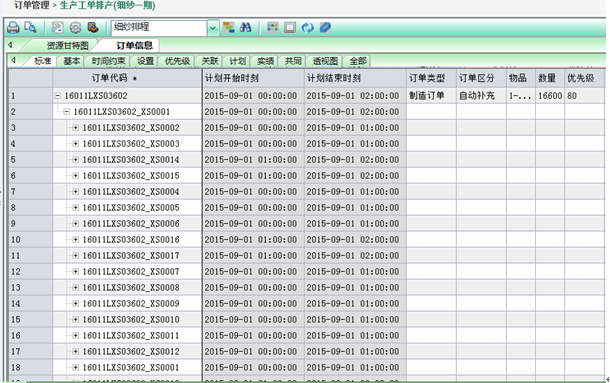Open the 时间约束 sub-tab
Viewport: 610px width, 383px height.
tap(108, 61)
